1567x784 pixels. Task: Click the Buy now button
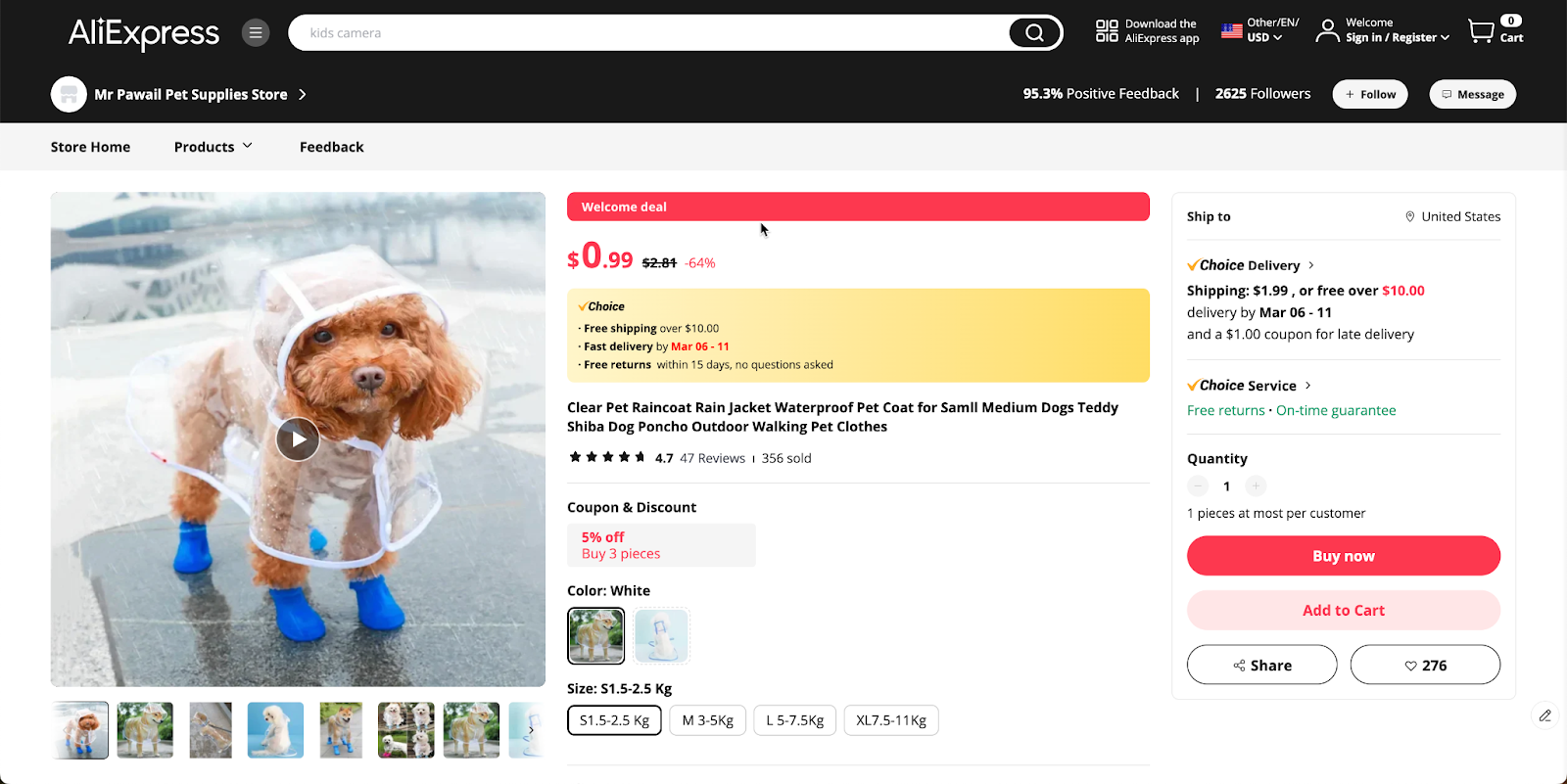pos(1343,555)
